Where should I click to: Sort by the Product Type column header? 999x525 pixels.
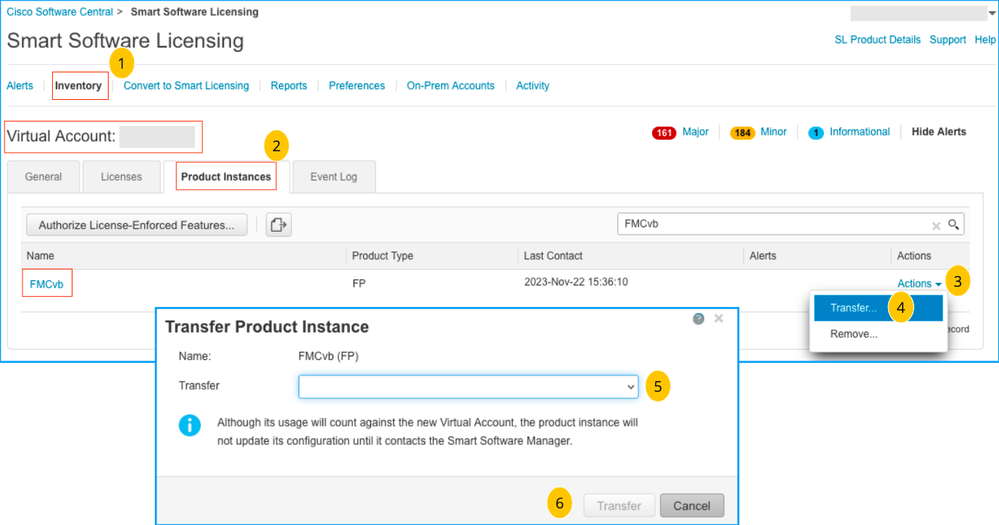tap(382, 255)
